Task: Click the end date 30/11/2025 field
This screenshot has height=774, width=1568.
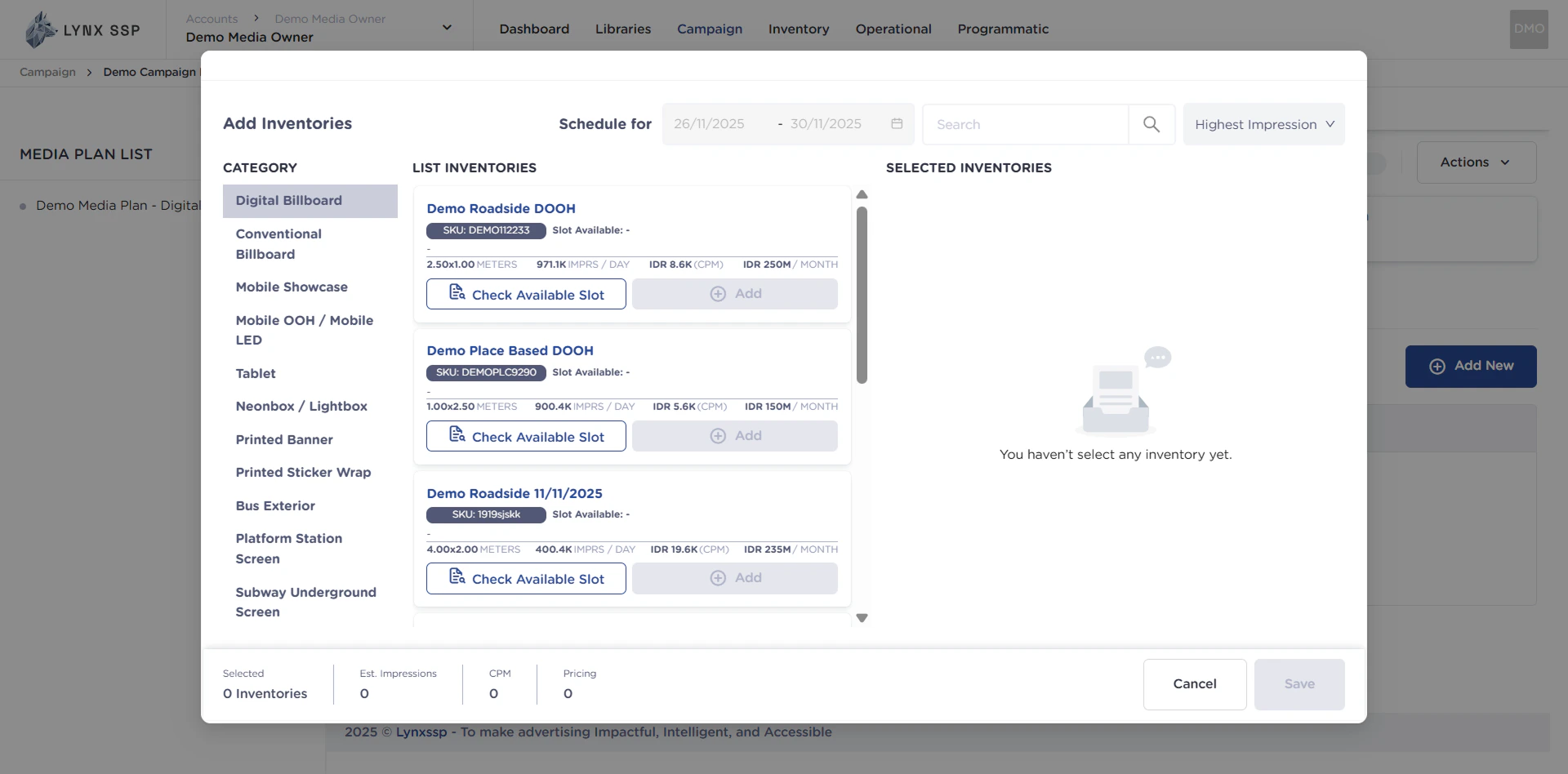Action: (x=826, y=124)
